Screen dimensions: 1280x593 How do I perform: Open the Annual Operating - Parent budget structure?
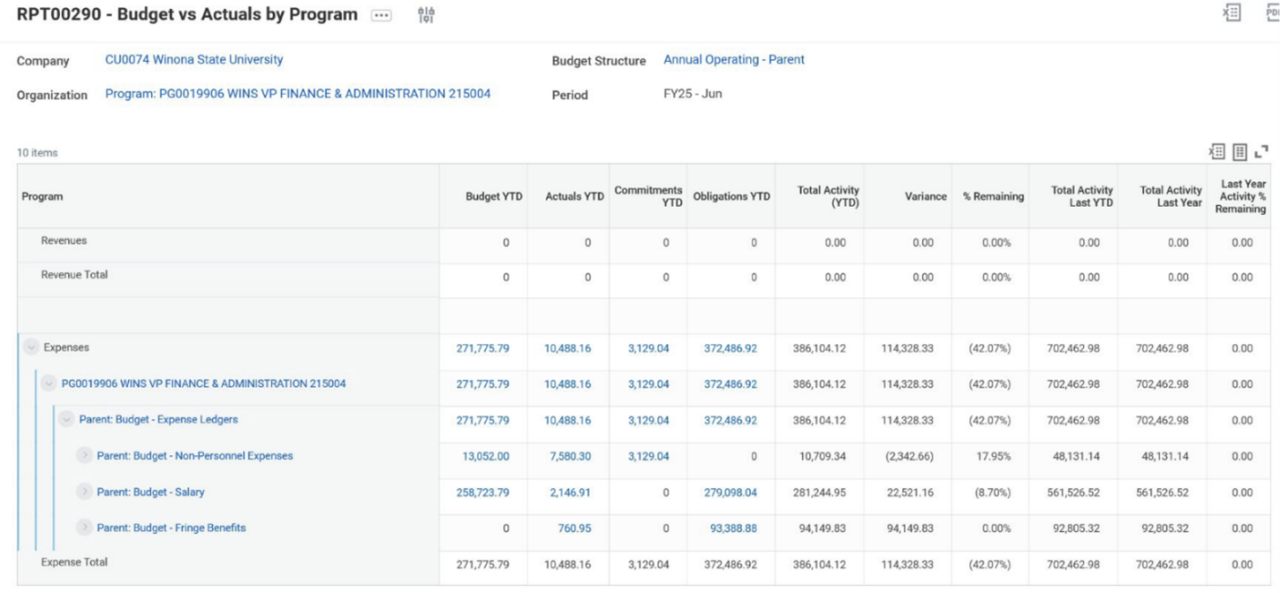tap(734, 59)
